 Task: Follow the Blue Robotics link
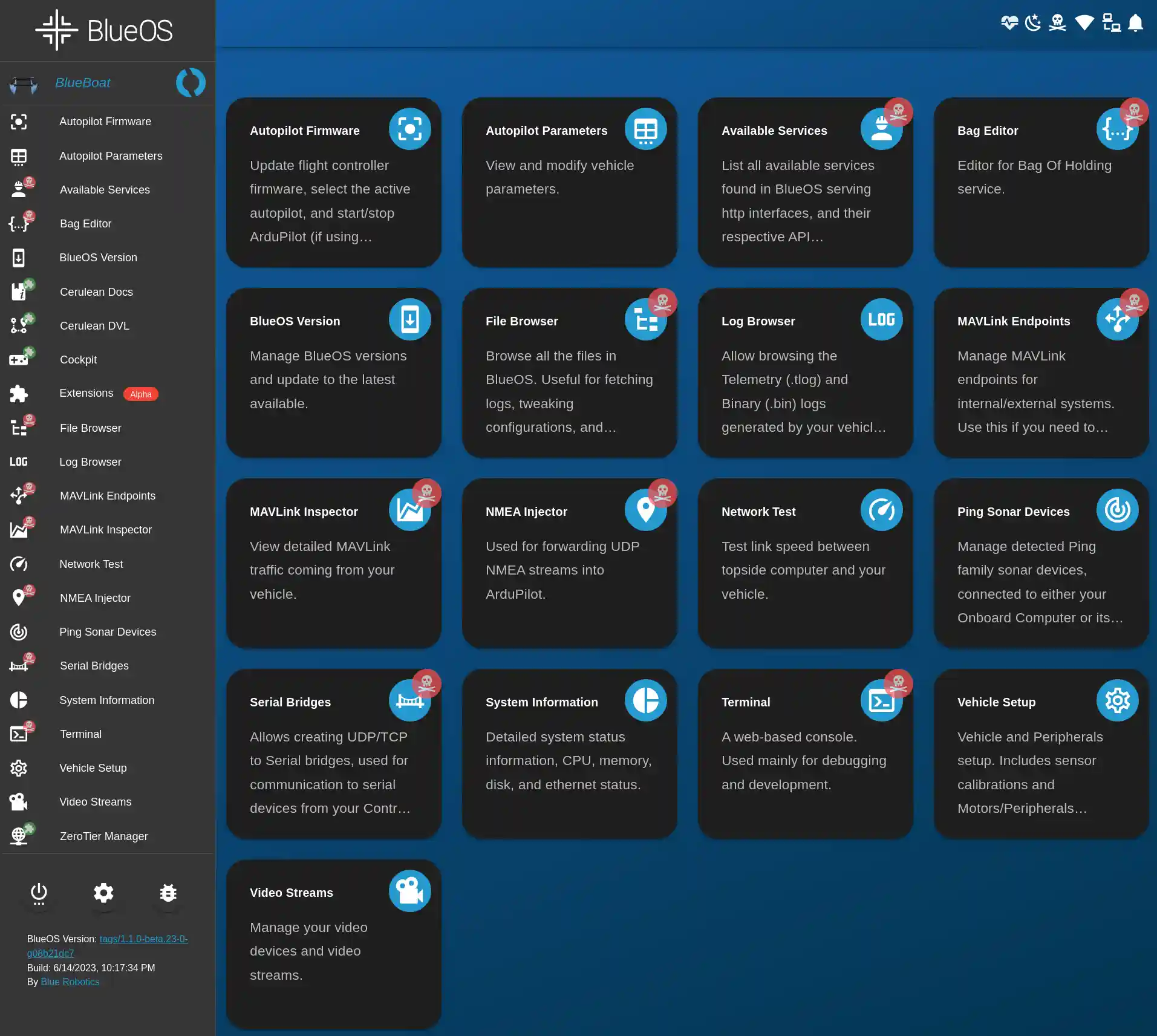click(x=70, y=982)
